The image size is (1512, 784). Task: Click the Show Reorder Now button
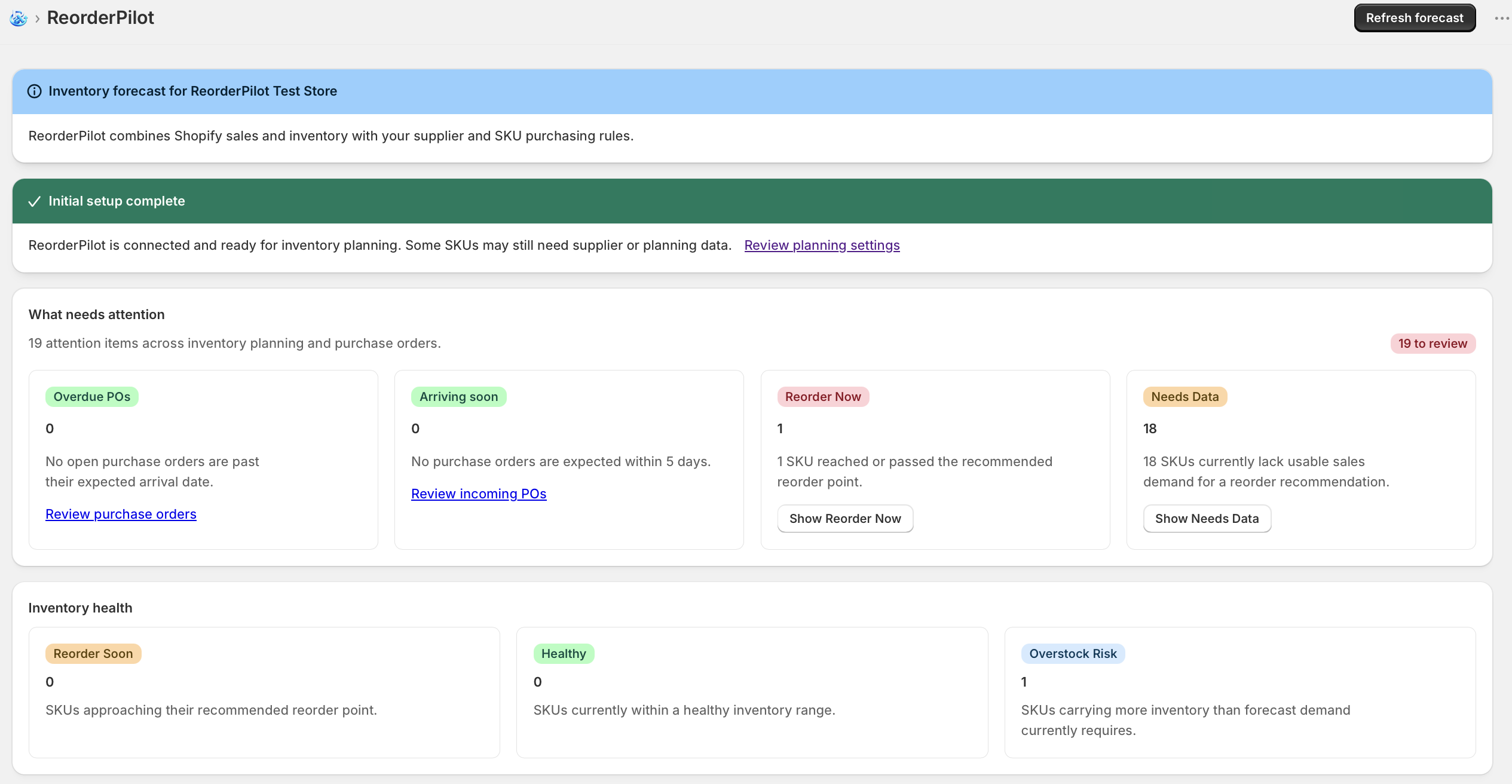(845, 519)
